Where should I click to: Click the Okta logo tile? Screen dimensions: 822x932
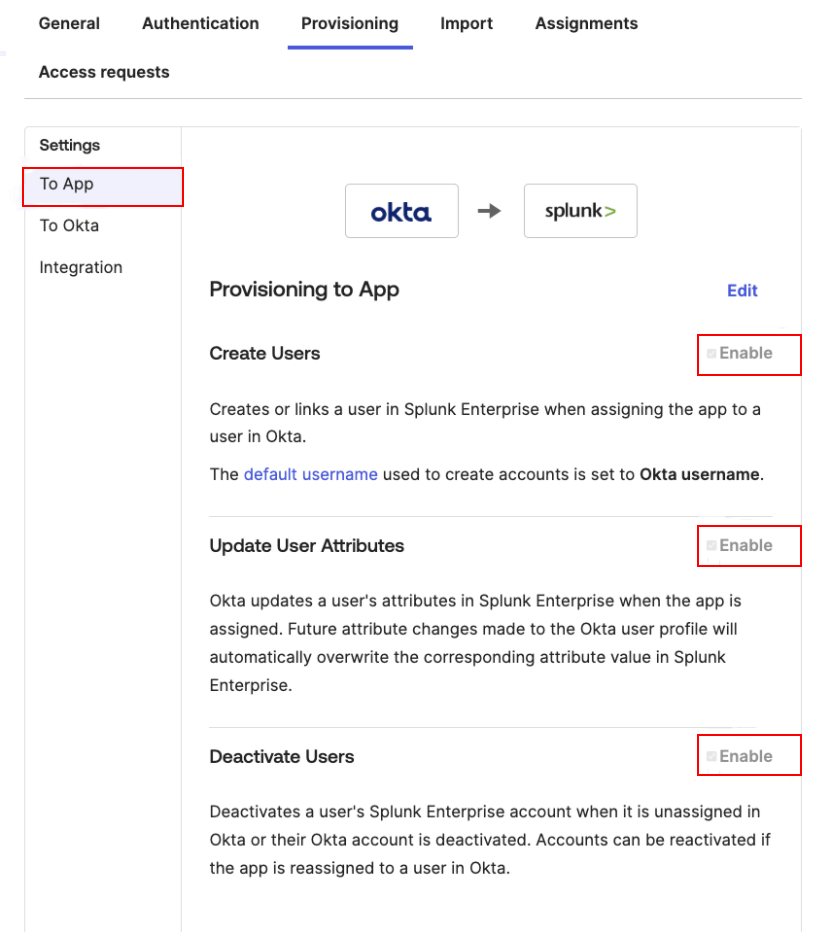(x=401, y=211)
